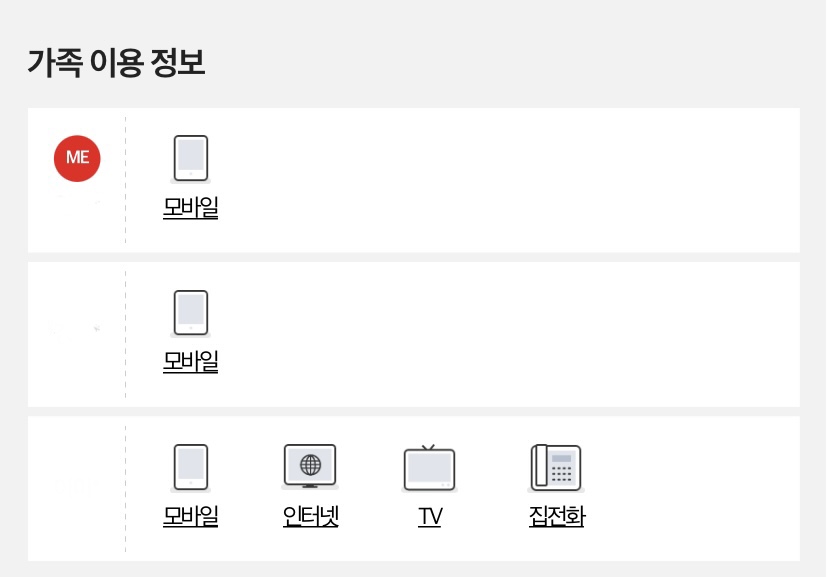Click the 집전화 home phone icon

(556, 467)
